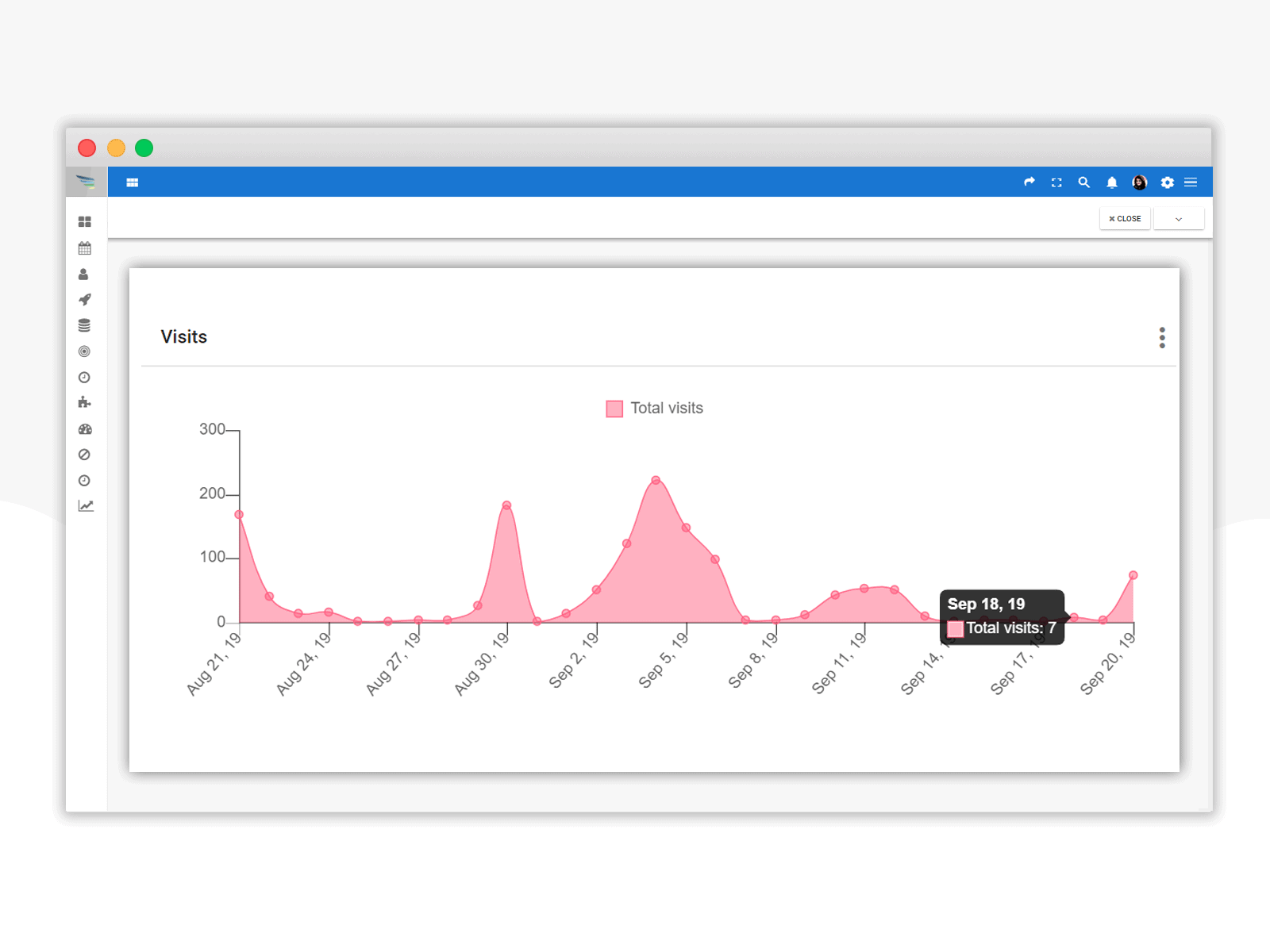The height and width of the screenshot is (952, 1270).
Task: Open the speedometer gauge icon in sidebar
Action: pos(86,429)
